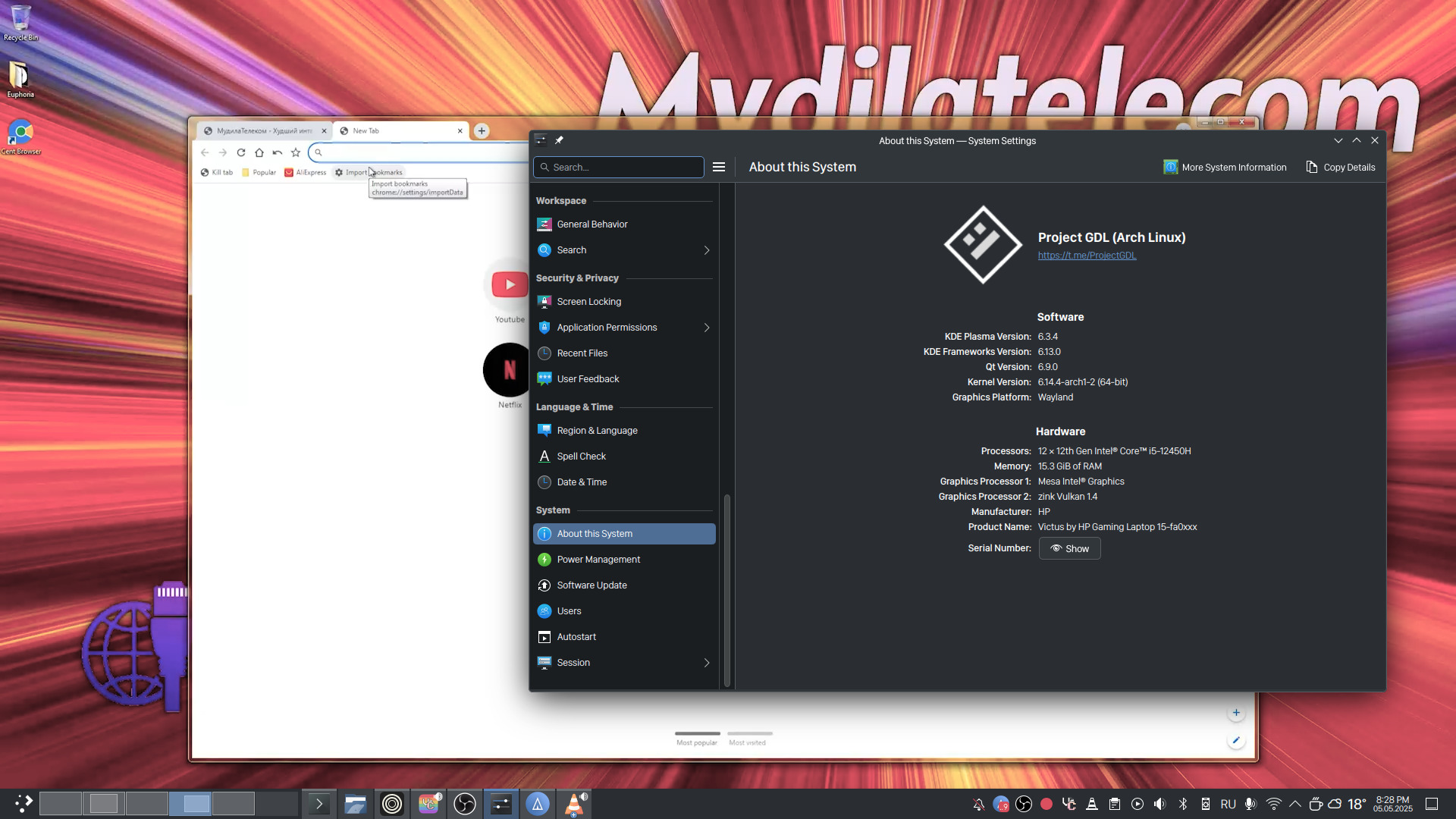Open OBS Studio from the taskbar
This screenshot has width=1456, height=819.
(x=464, y=804)
